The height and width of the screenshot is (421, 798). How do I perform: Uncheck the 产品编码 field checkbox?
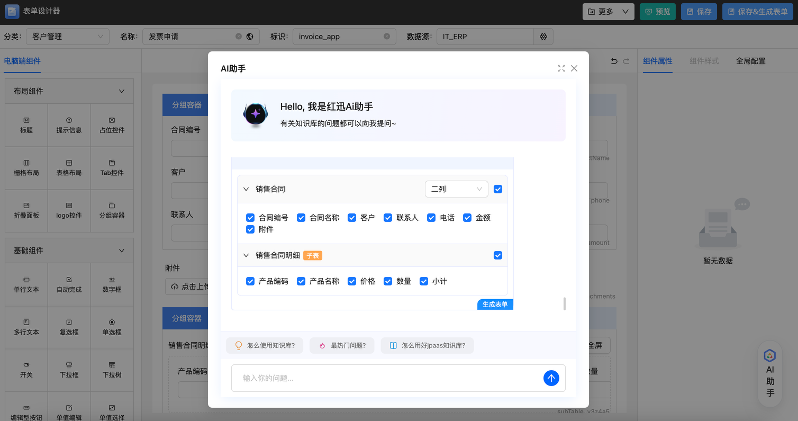[x=250, y=281]
